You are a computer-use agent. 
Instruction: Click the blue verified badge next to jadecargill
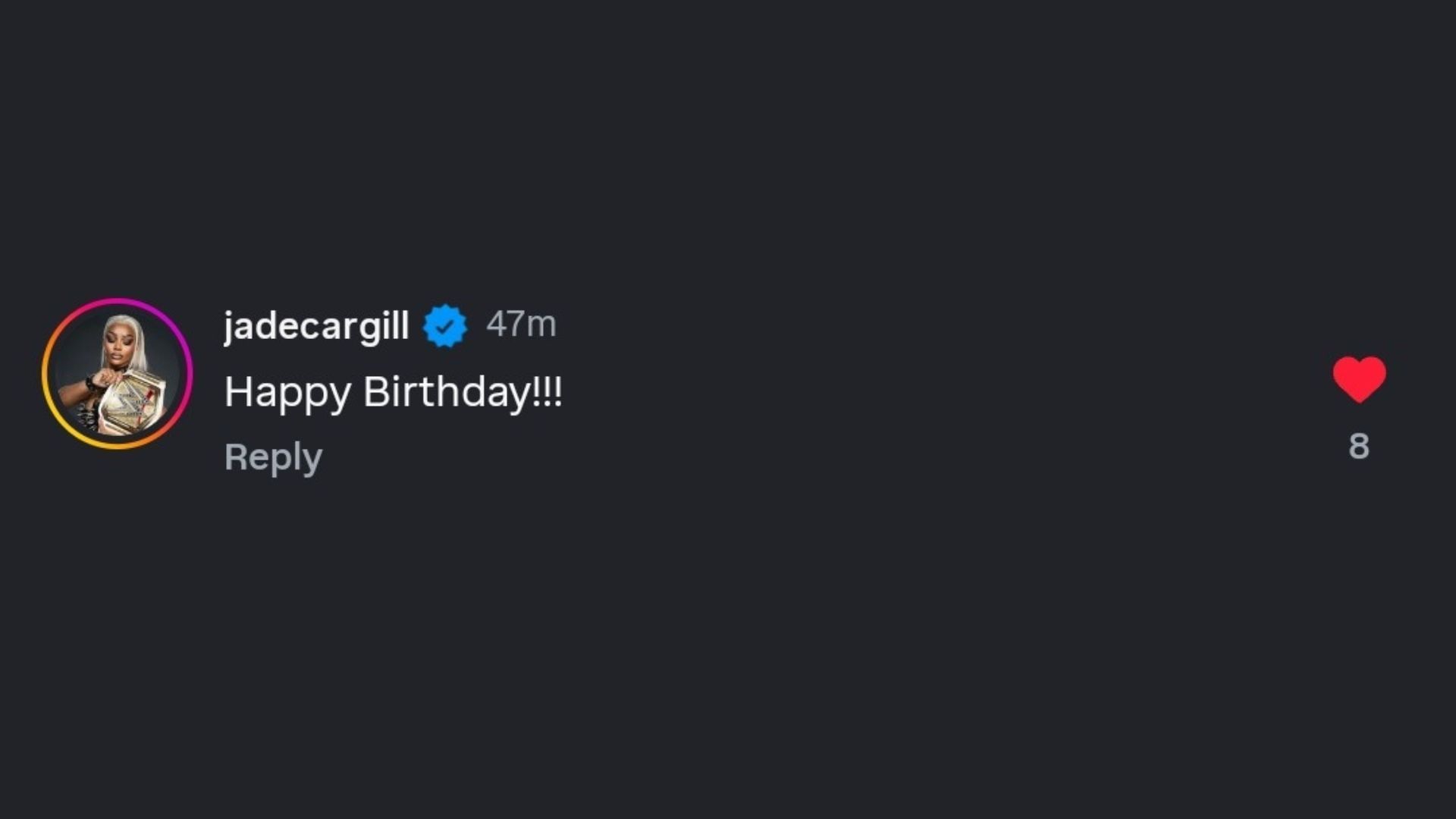point(444,325)
